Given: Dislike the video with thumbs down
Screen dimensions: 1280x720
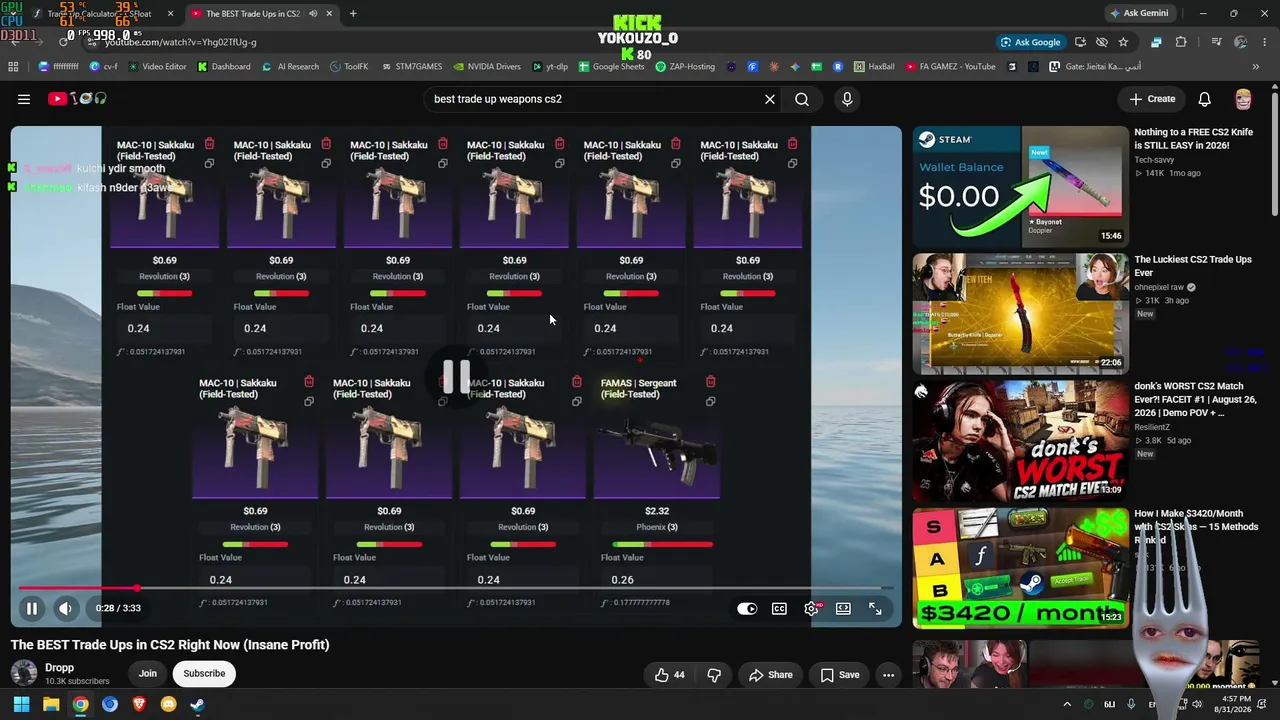Looking at the screenshot, I should (714, 675).
